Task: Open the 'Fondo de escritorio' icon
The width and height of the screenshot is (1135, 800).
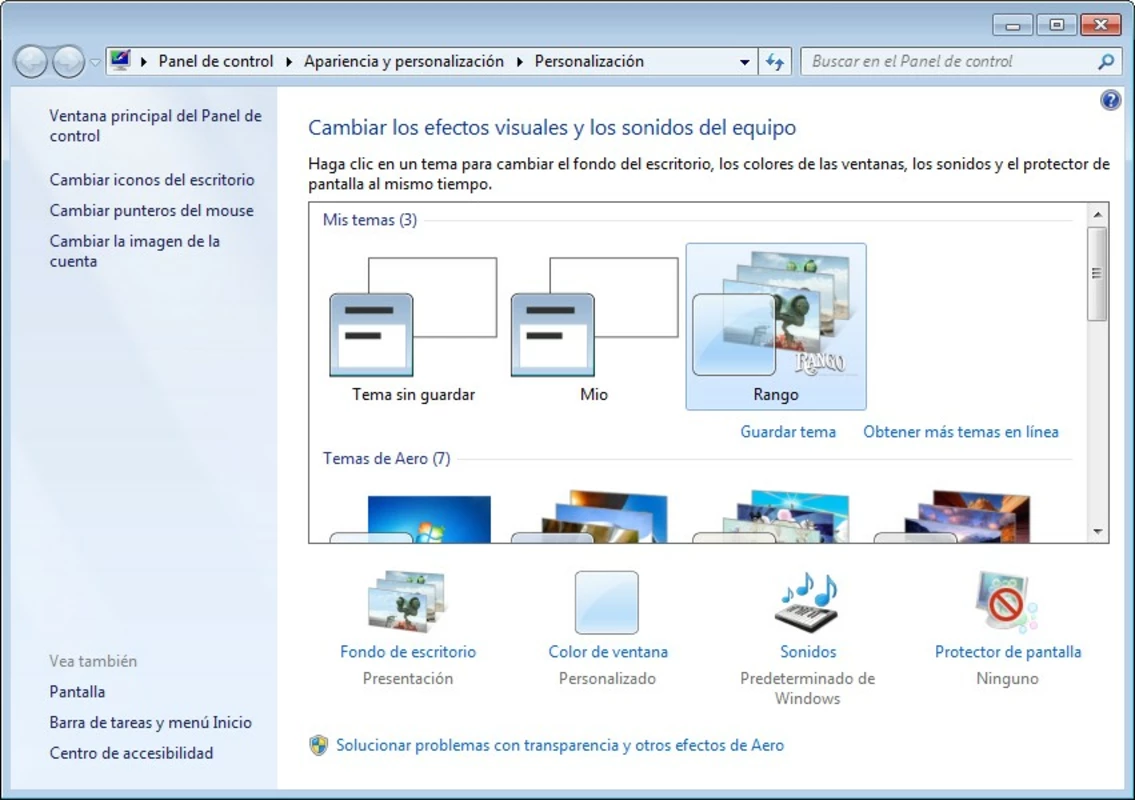Action: (x=408, y=602)
